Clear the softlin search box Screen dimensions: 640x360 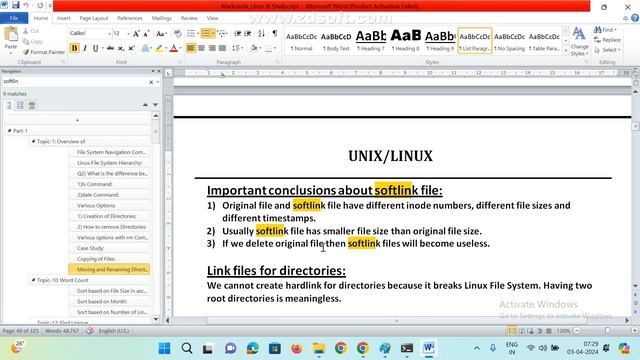tap(151, 82)
